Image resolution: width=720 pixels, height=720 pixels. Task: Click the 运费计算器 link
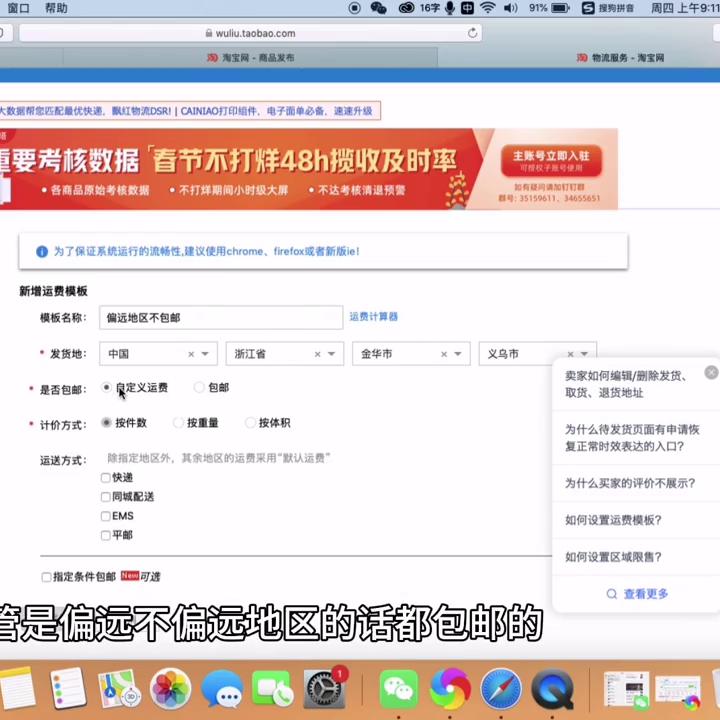point(373,316)
